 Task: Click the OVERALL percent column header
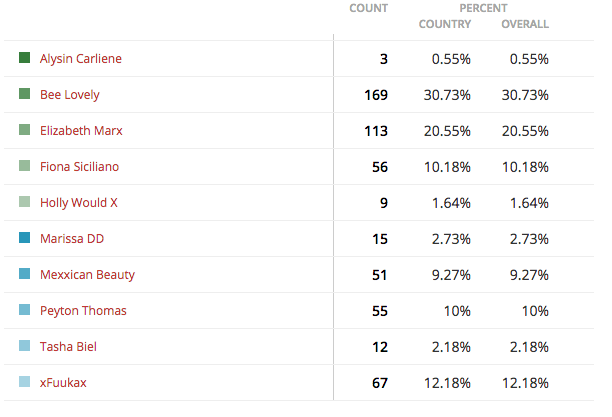[x=525, y=24]
